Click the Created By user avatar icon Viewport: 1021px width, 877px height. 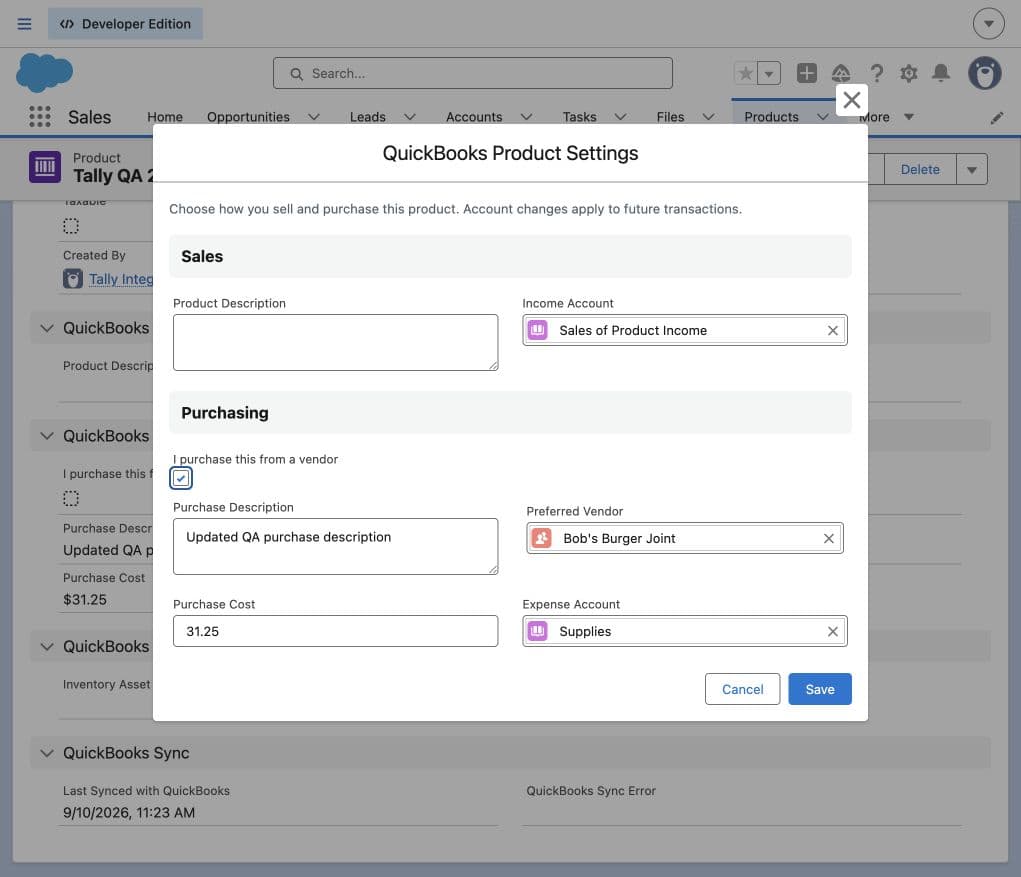click(x=72, y=279)
